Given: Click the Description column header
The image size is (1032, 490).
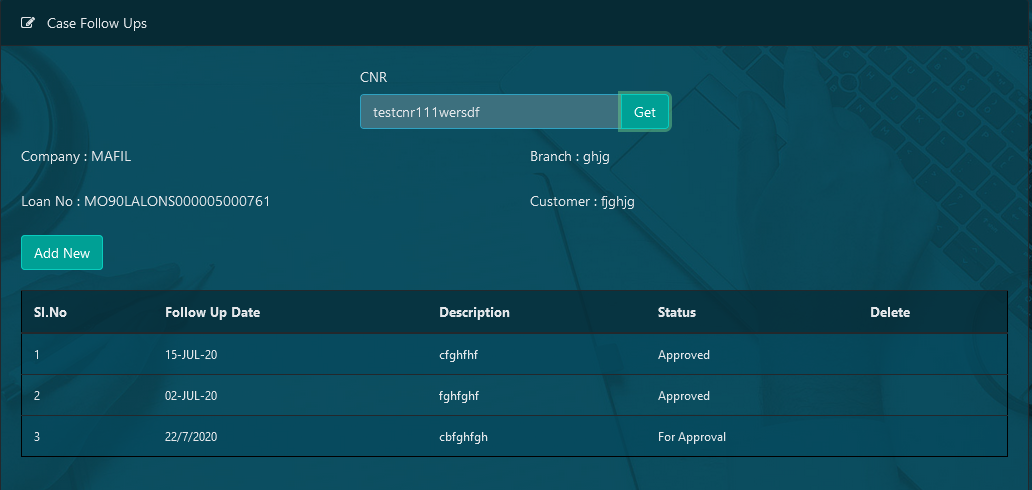Looking at the screenshot, I should (475, 312).
